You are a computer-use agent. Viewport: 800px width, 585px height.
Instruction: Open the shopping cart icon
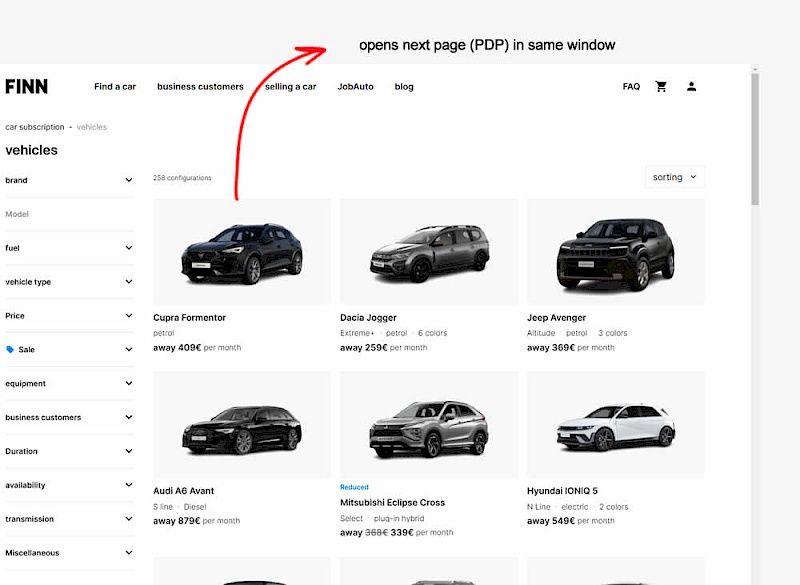(x=661, y=87)
